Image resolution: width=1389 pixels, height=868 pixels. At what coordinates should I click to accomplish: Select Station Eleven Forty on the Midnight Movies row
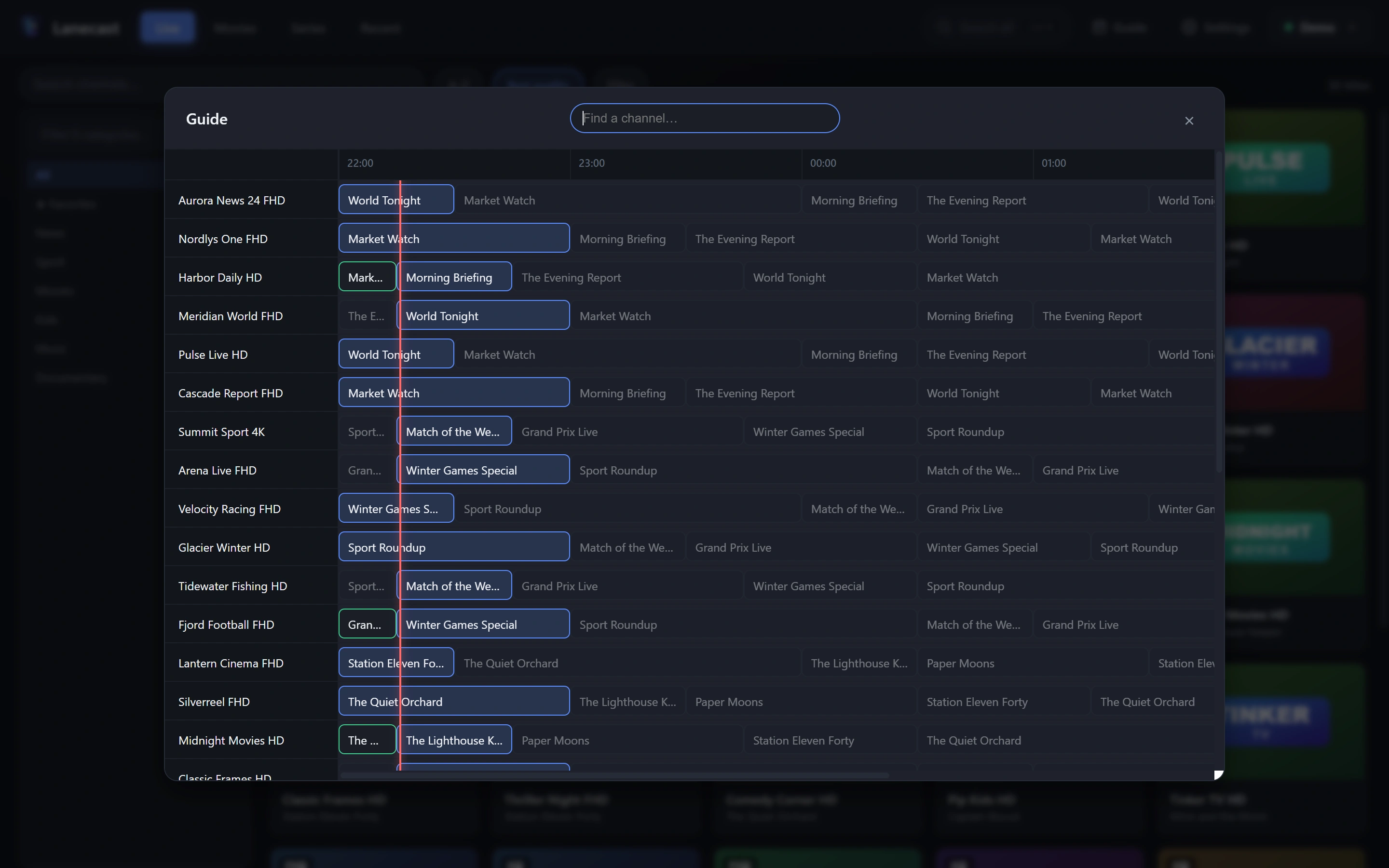830,740
